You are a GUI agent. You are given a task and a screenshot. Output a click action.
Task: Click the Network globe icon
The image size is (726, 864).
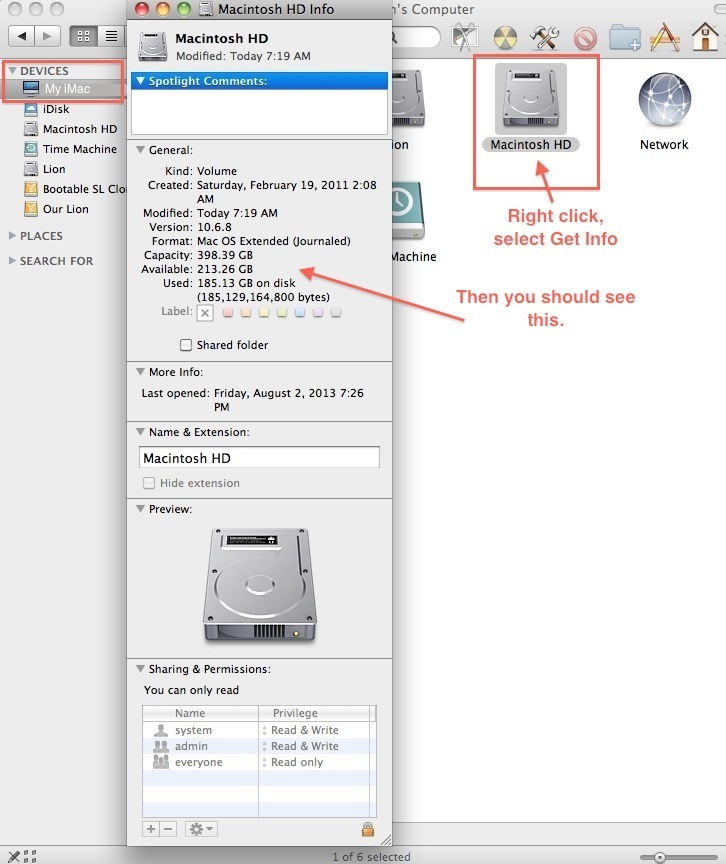point(664,100)
